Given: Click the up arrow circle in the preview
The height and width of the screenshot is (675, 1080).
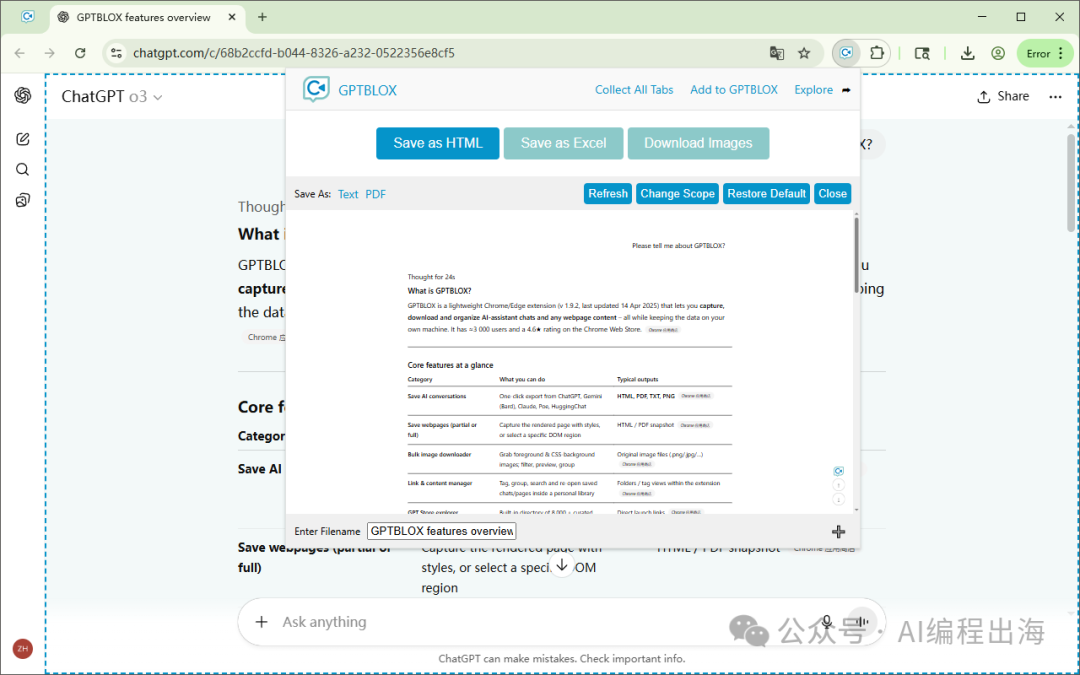Looking at the screenshot, I should click(838, 485).
